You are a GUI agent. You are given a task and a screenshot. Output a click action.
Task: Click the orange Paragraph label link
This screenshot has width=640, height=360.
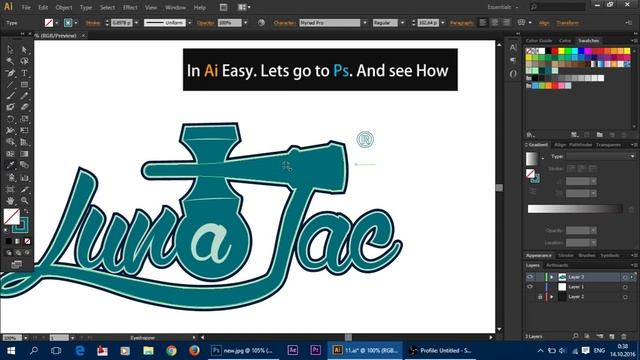point(462,23)
